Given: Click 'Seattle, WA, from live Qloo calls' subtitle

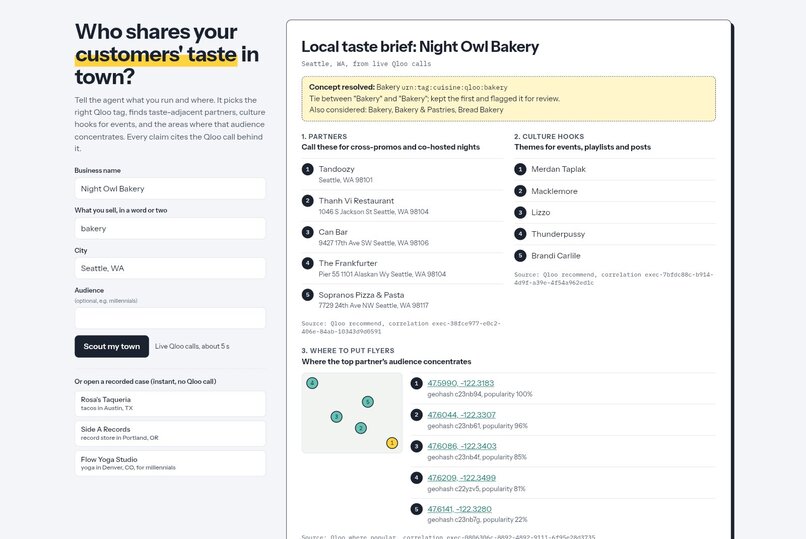Looking at the screenshot, I should click(366, 64).
